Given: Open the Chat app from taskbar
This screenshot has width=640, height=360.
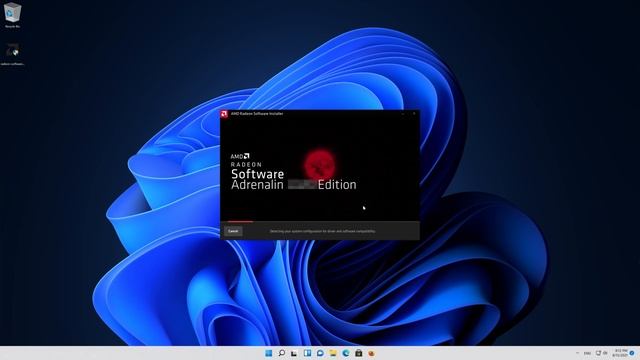Looking at the screenshot, I should click(x=320, y=353).
